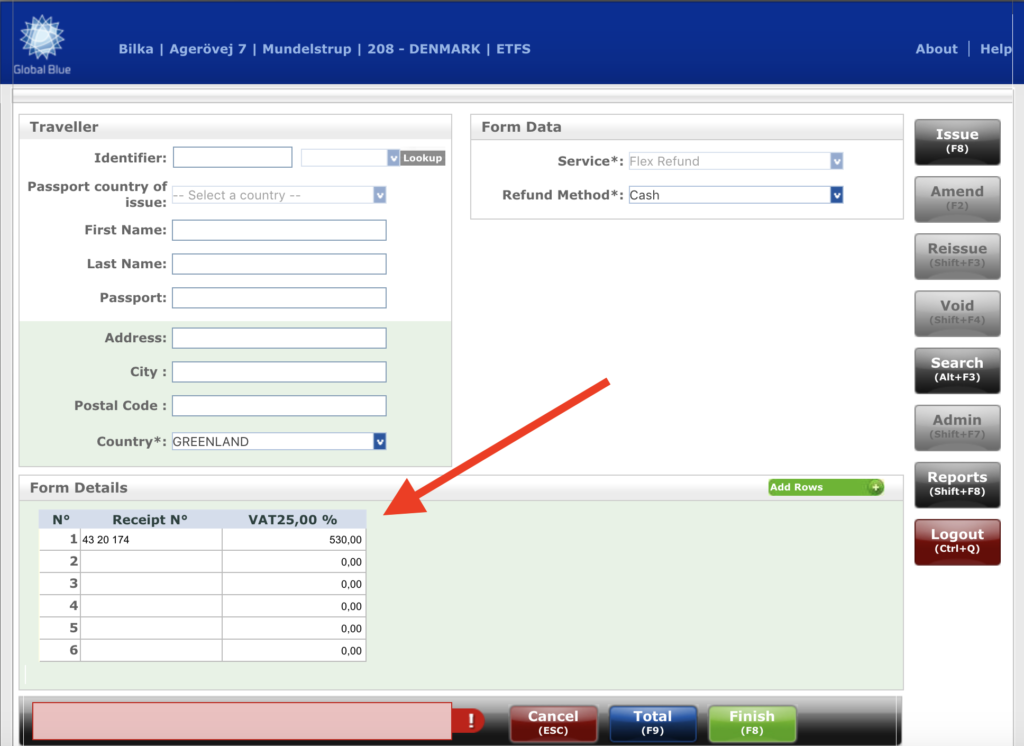1024x746 pixels.
Task: Open Reports from the side panel
Action: (957, 483)
